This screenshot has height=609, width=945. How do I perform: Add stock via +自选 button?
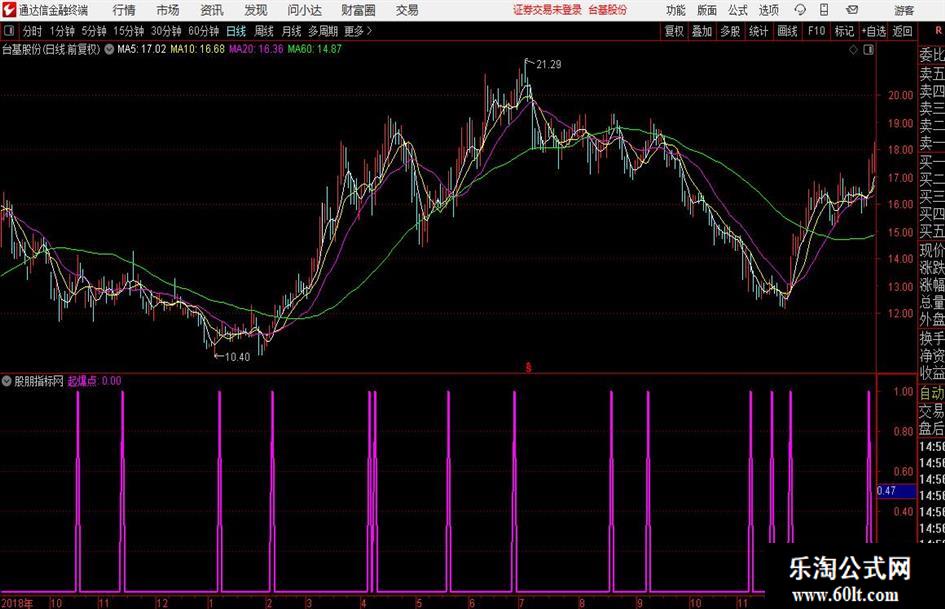873,31
